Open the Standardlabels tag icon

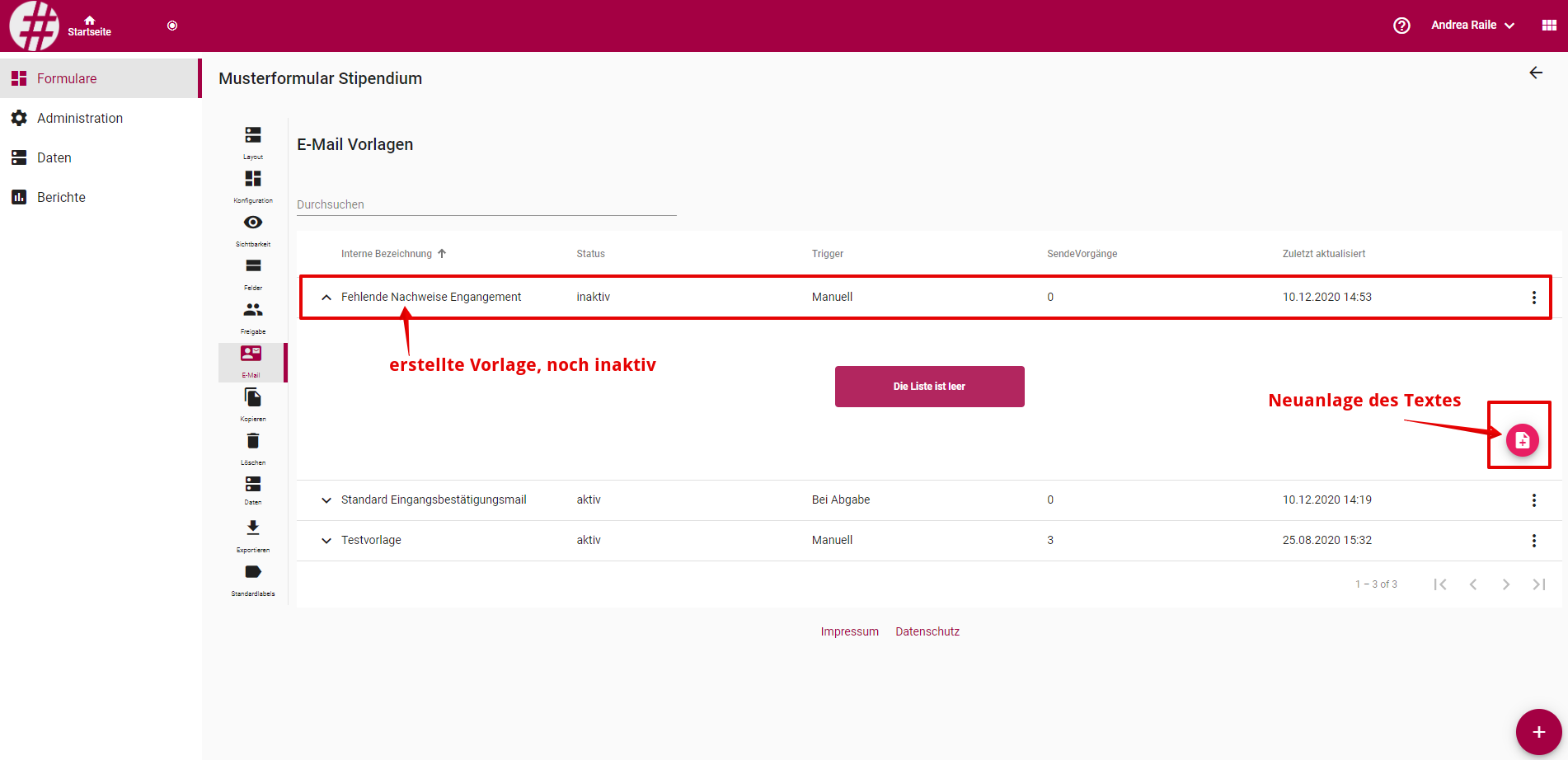pos(253,572)
